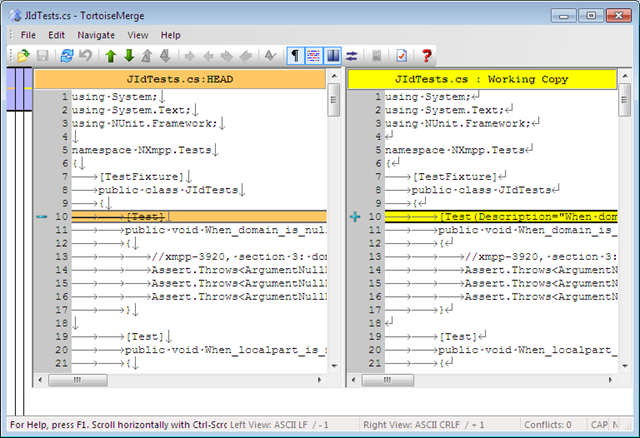Image resolution: width=640 pixels, height=438 pixels.
Task: Click left pane horizontal scroll right arrow
Action: tap(320, 380)
